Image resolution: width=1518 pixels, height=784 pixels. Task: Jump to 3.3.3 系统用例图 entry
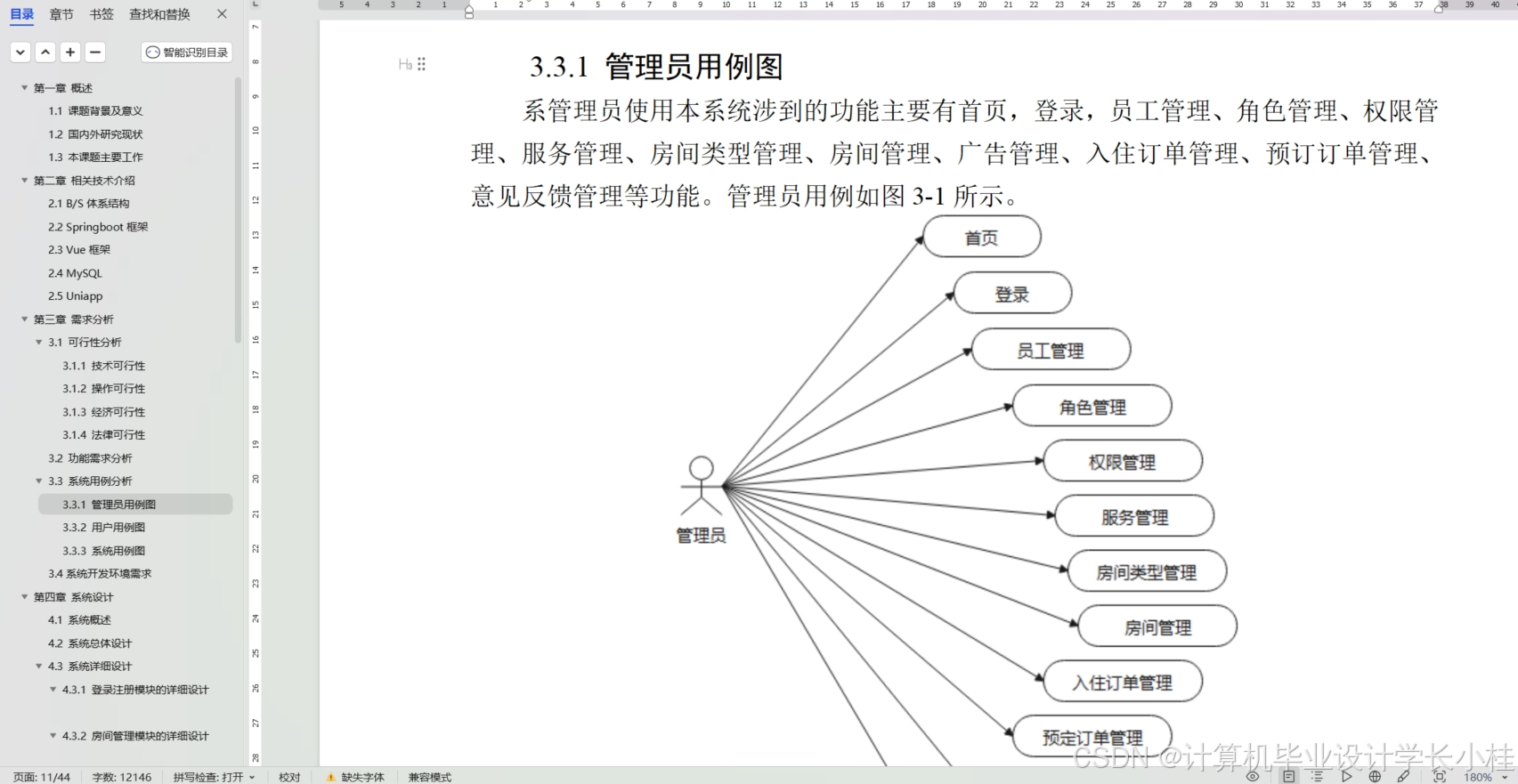coord(103,551)
